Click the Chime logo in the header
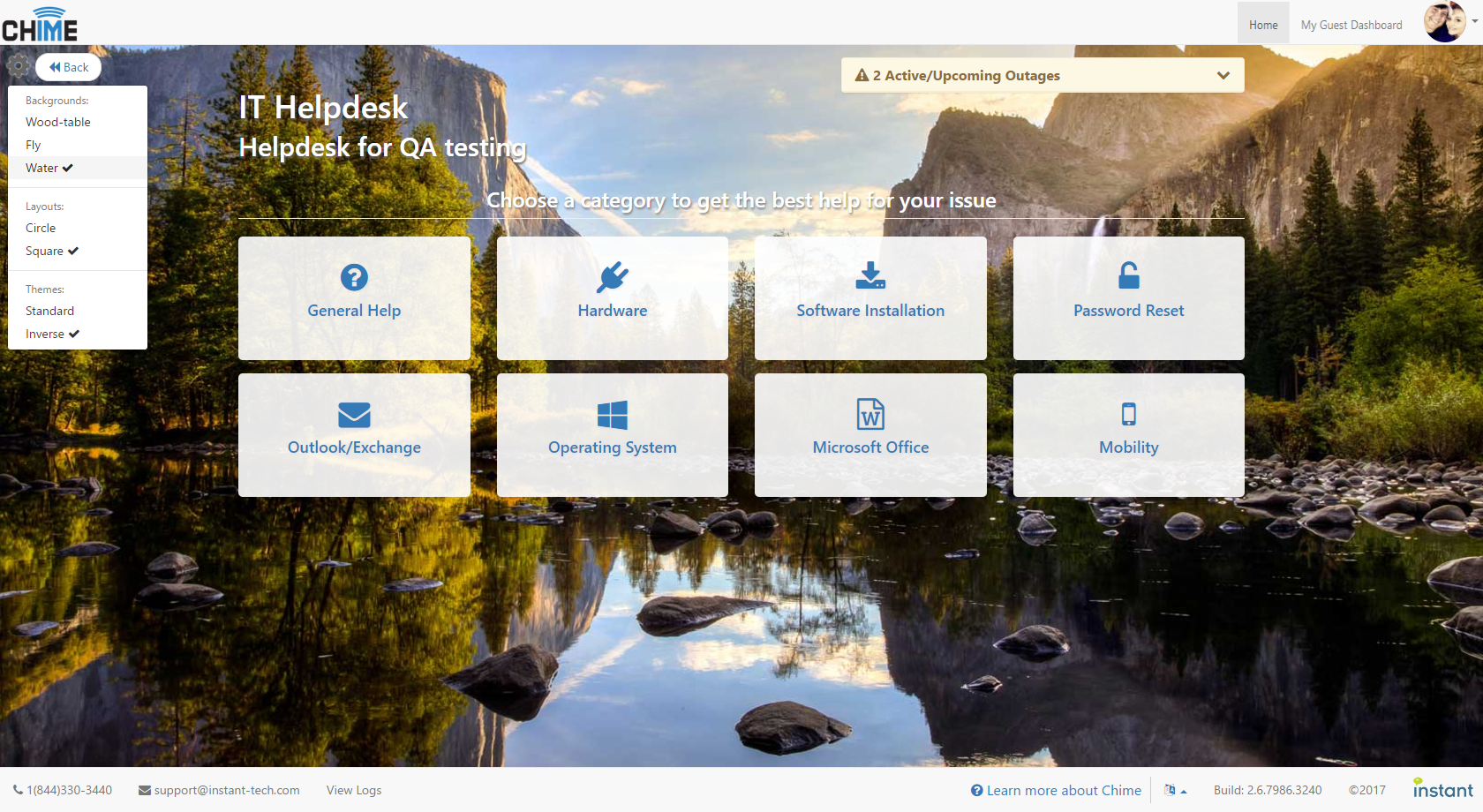1483x812 pixels. (x=40, y=24)
